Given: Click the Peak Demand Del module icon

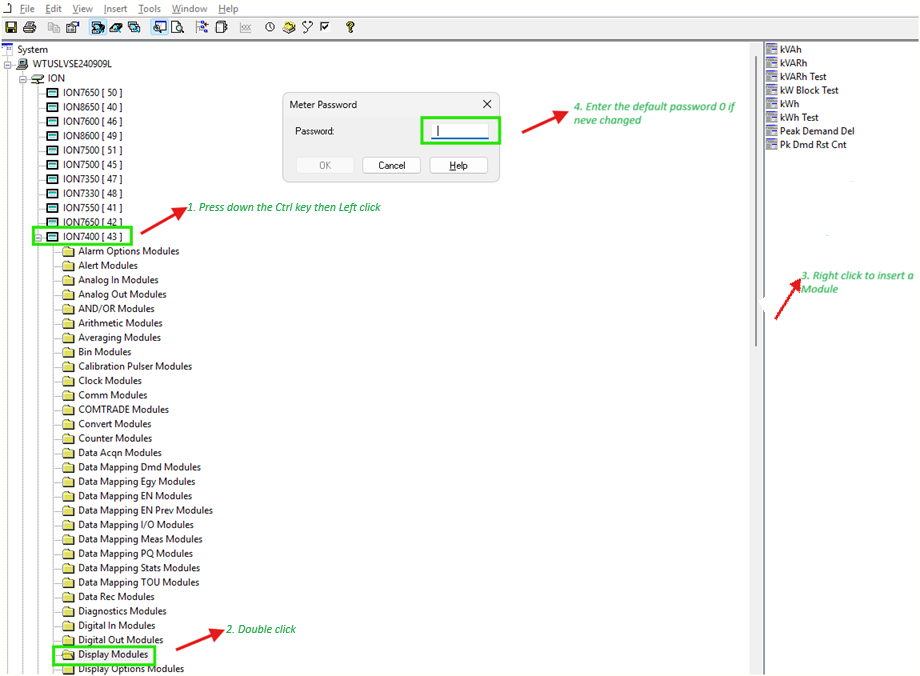Looking at the screenshot, I should point(772,131).
